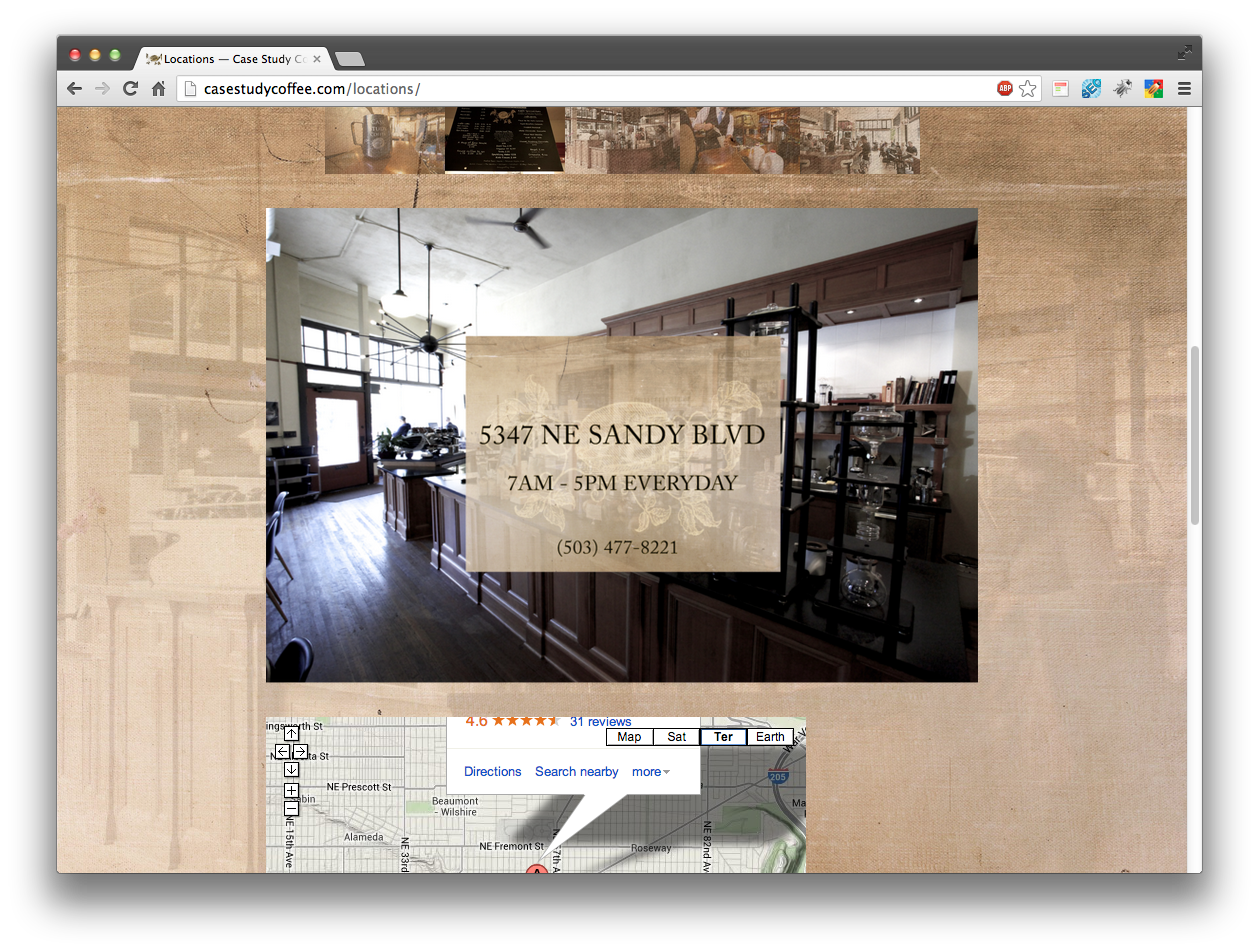Viewport: 1259px width, 952px height.
Task: Select the coffee pitcher thumbnail
Action: (x=385, y=140)
